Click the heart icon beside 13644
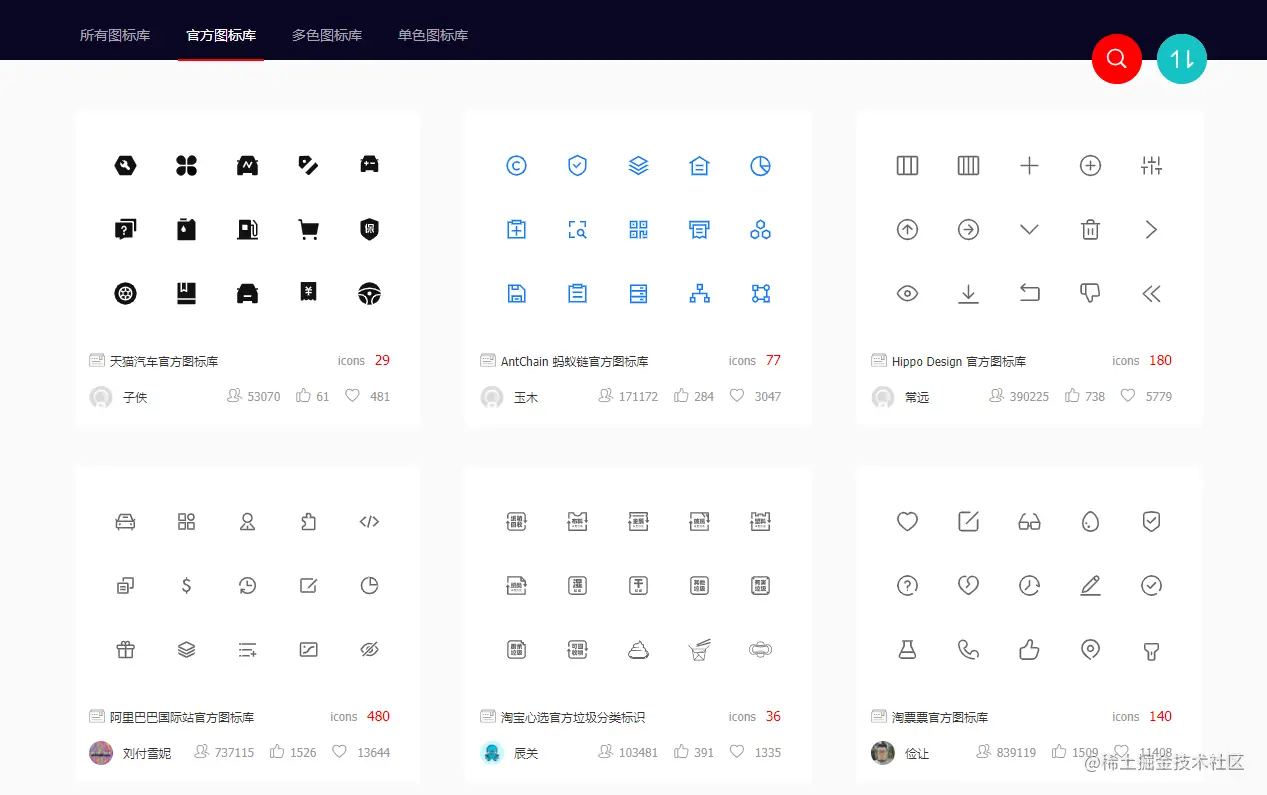This screenshot has width=1267, height=795. (339, 751)
